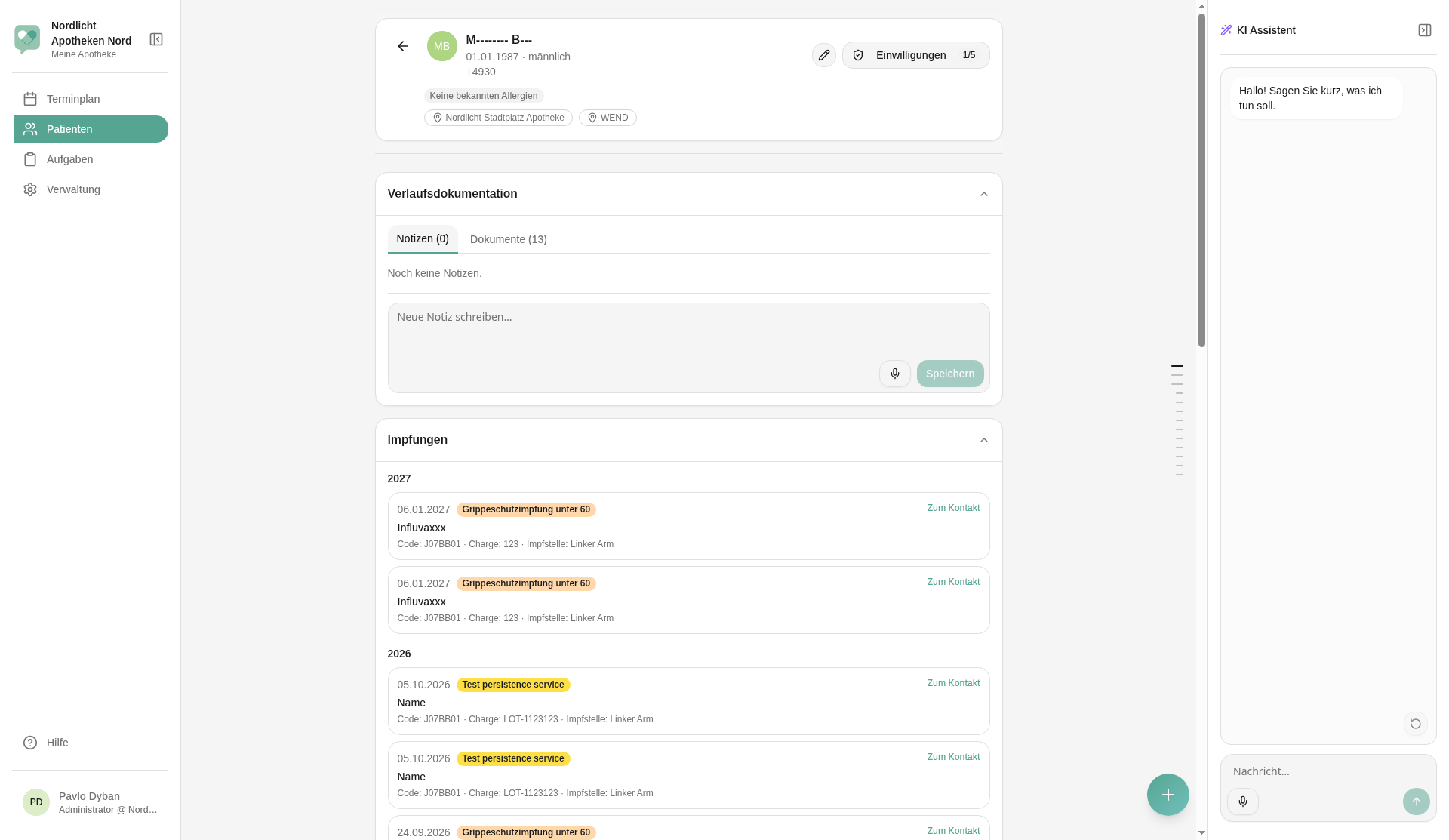Click the Nordlicht Stadtplatz Apotheke location tag
This screenshot has height=840, width=1449.
coord(498,118)
